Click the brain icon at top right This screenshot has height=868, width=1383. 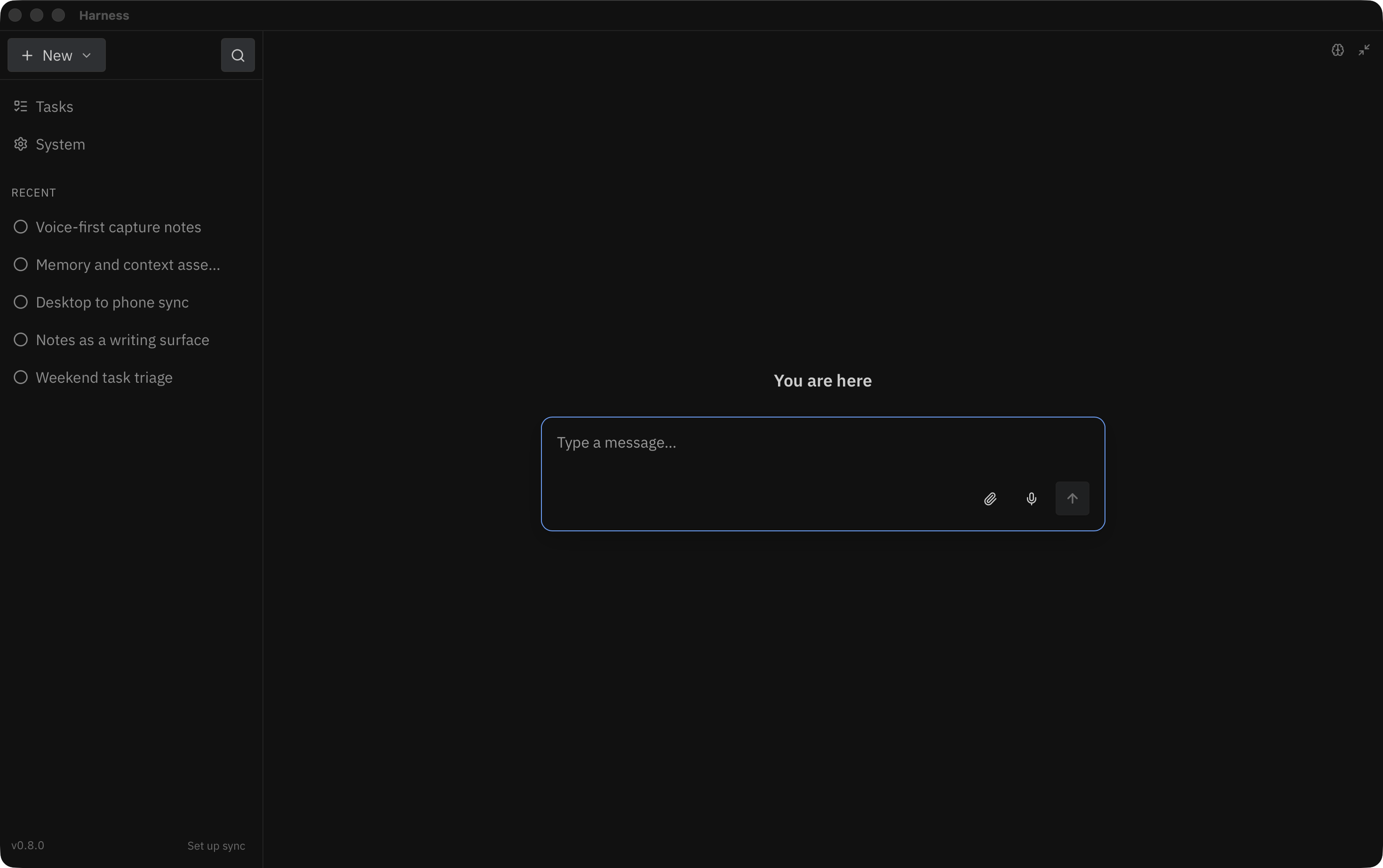pyautogui.click(x=1338, y=50)
